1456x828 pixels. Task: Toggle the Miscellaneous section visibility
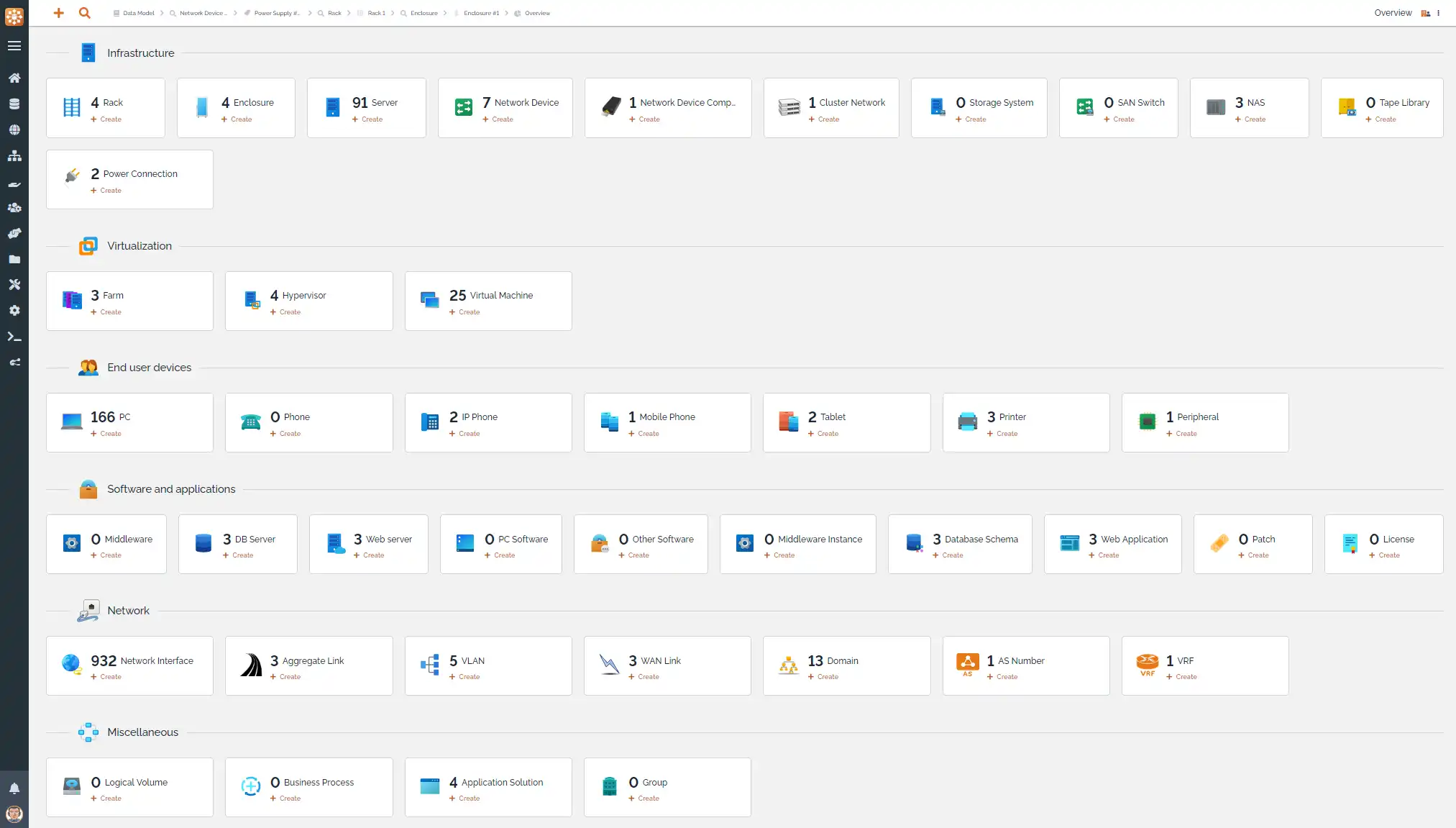[143, 732]
